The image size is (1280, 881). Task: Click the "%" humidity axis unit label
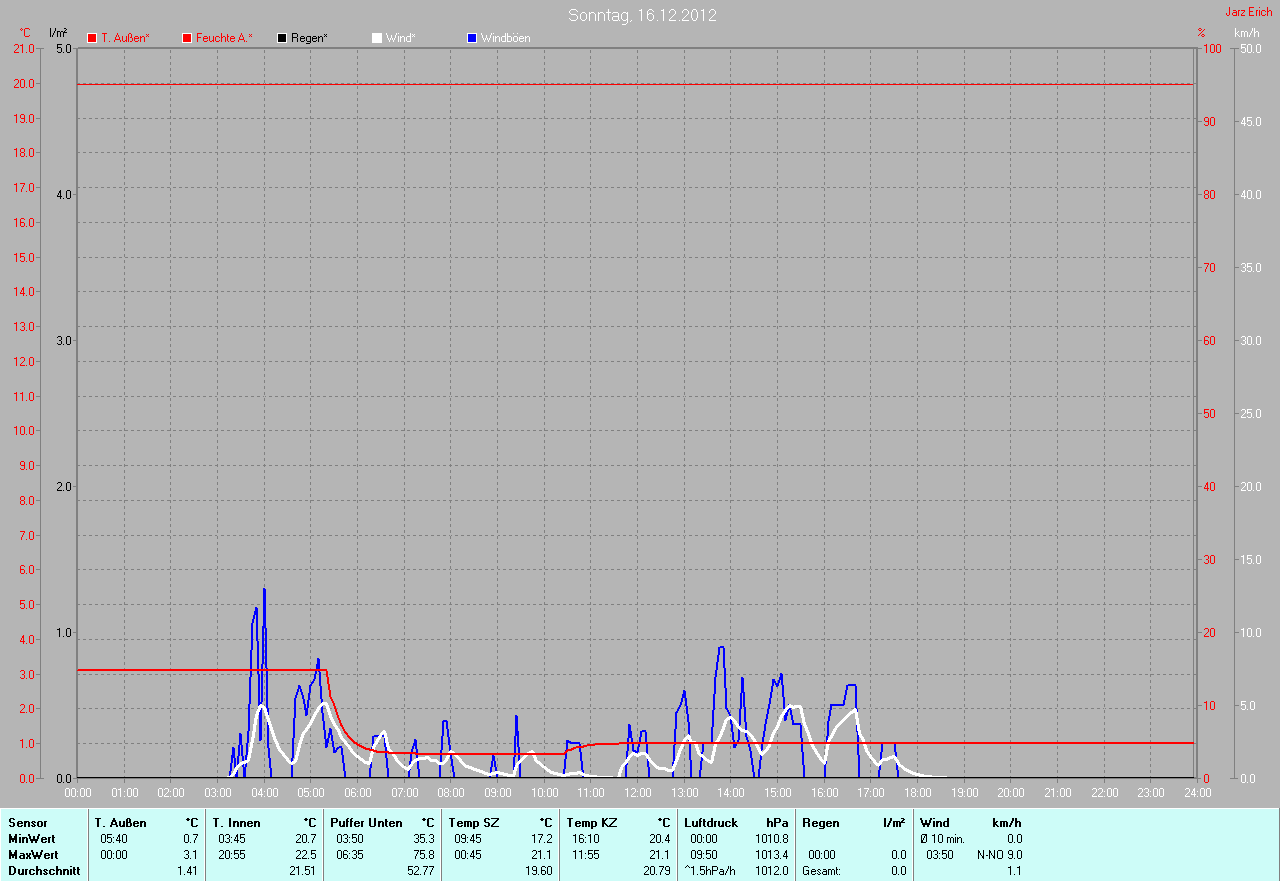tap(1201, 33)
